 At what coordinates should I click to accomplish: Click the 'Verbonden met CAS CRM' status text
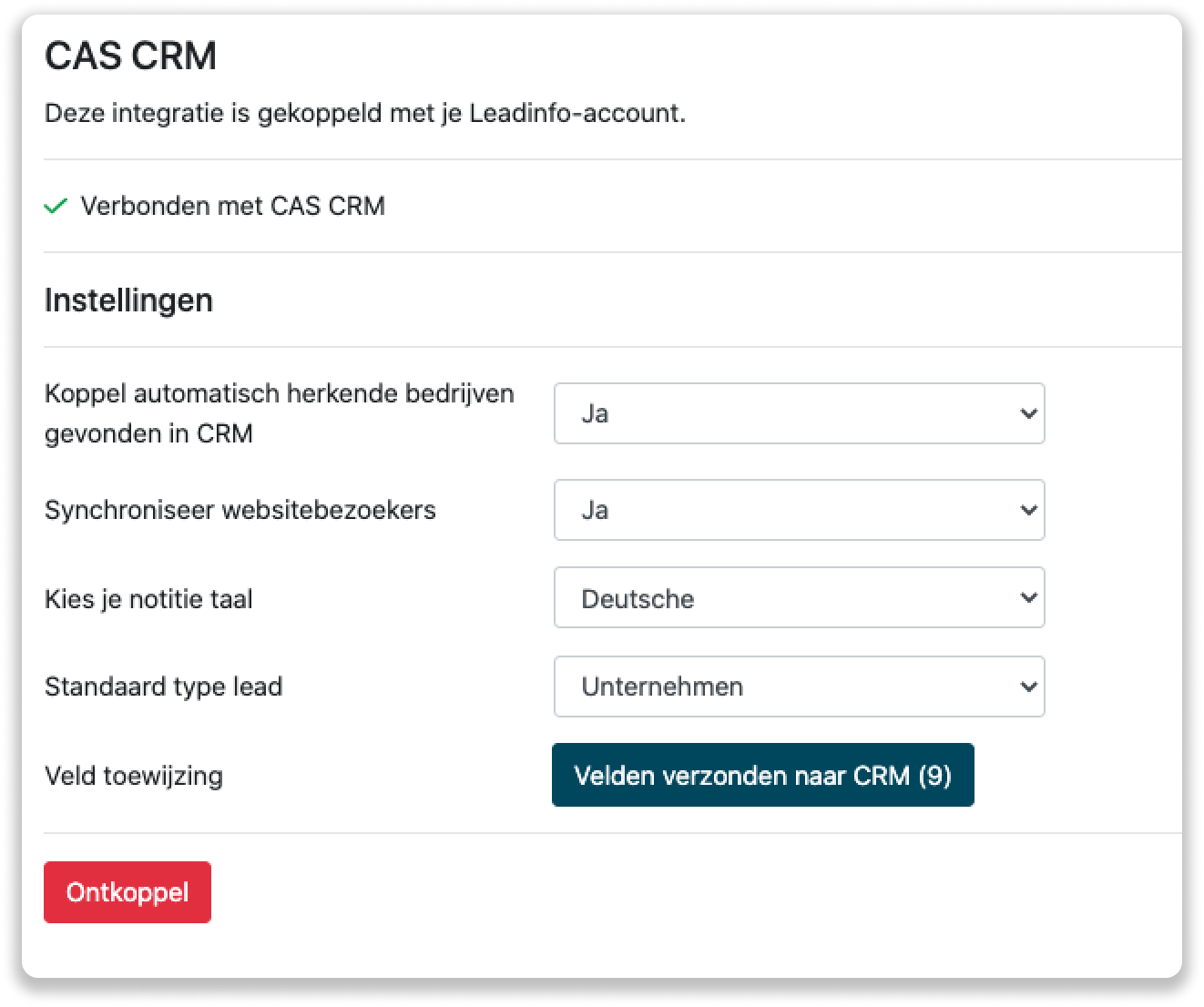tap(232, 206)
